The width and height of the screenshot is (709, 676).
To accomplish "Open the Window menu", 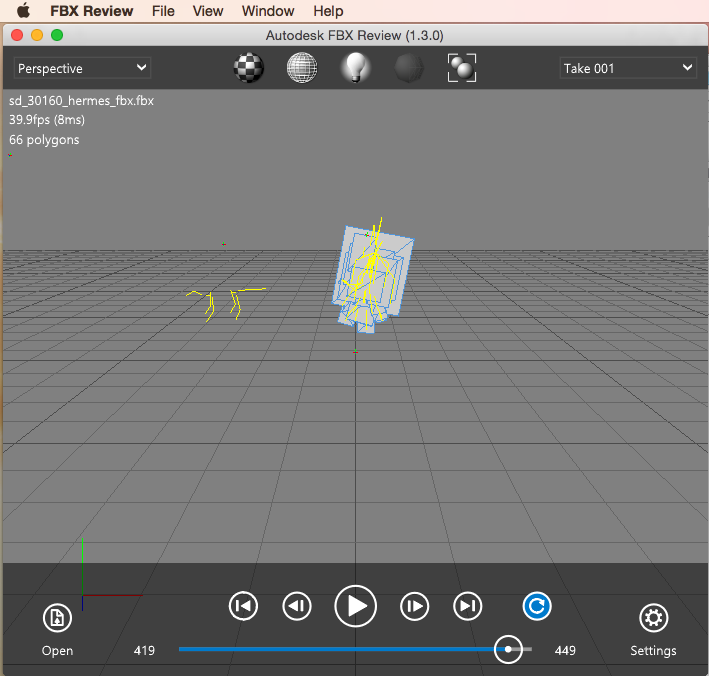I will 268,11.
